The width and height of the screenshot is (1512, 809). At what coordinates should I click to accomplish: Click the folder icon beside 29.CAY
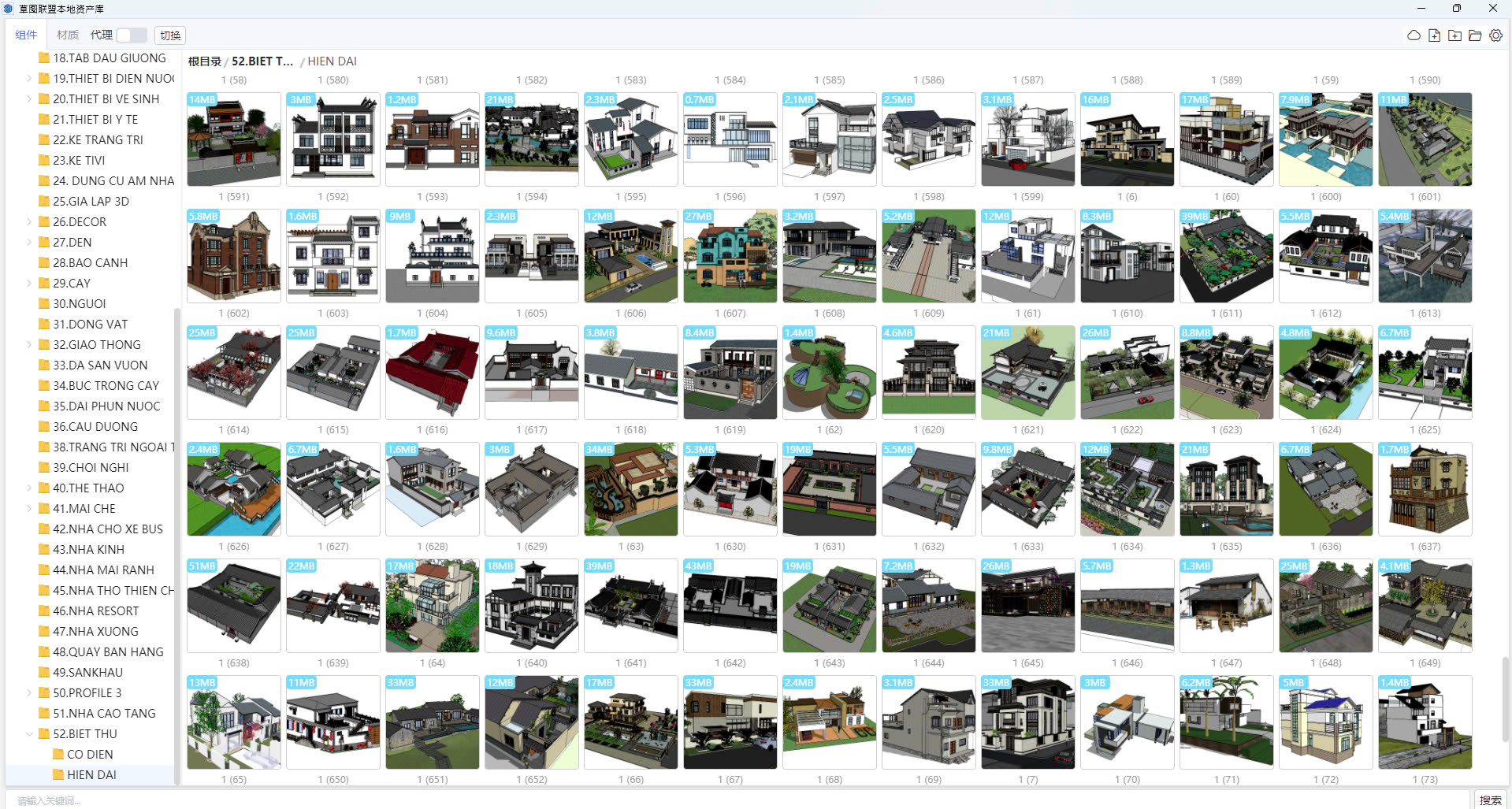coord(44,284)
